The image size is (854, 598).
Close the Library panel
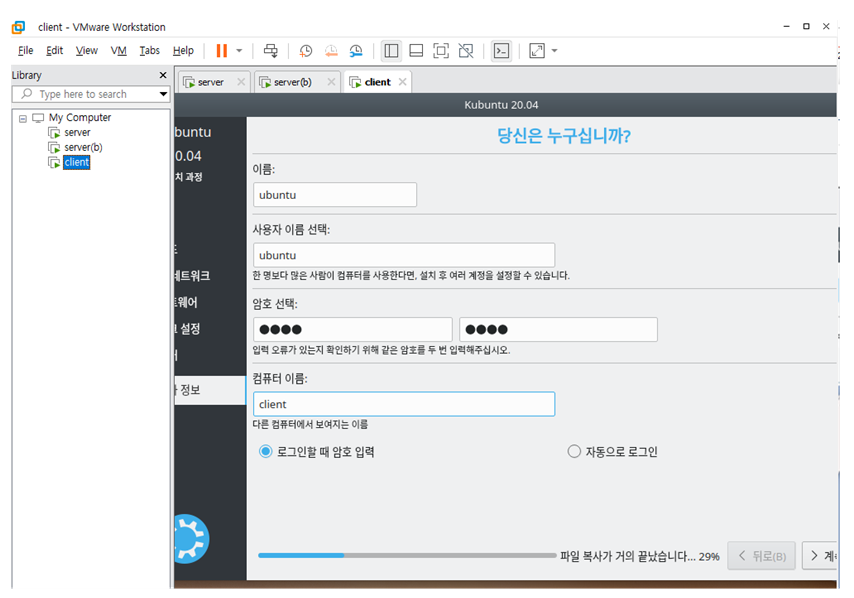pyautogui.click(x=163, y=75)
